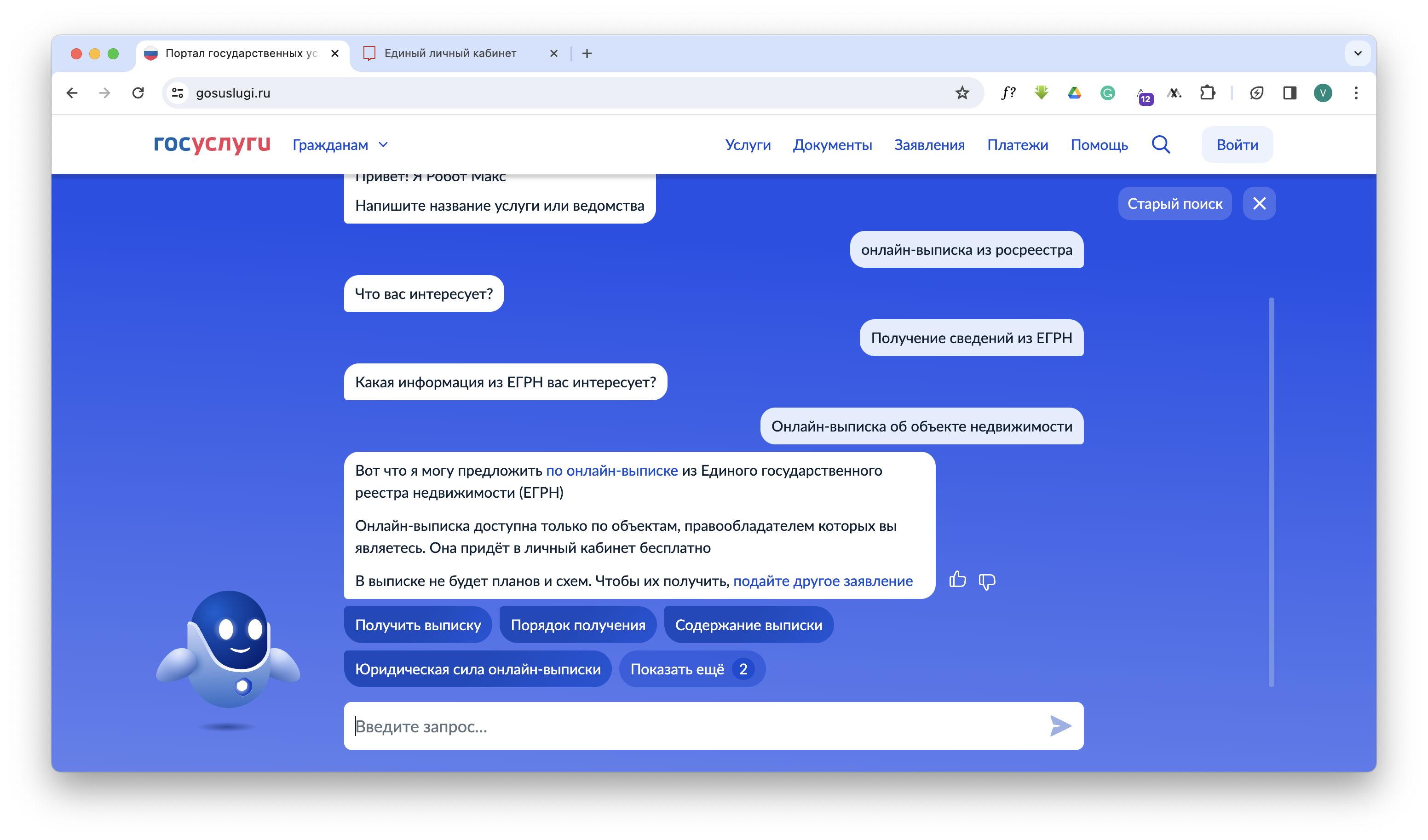Click the госуслуги logo
This screenshot has height=840, width=1428.
212,144
